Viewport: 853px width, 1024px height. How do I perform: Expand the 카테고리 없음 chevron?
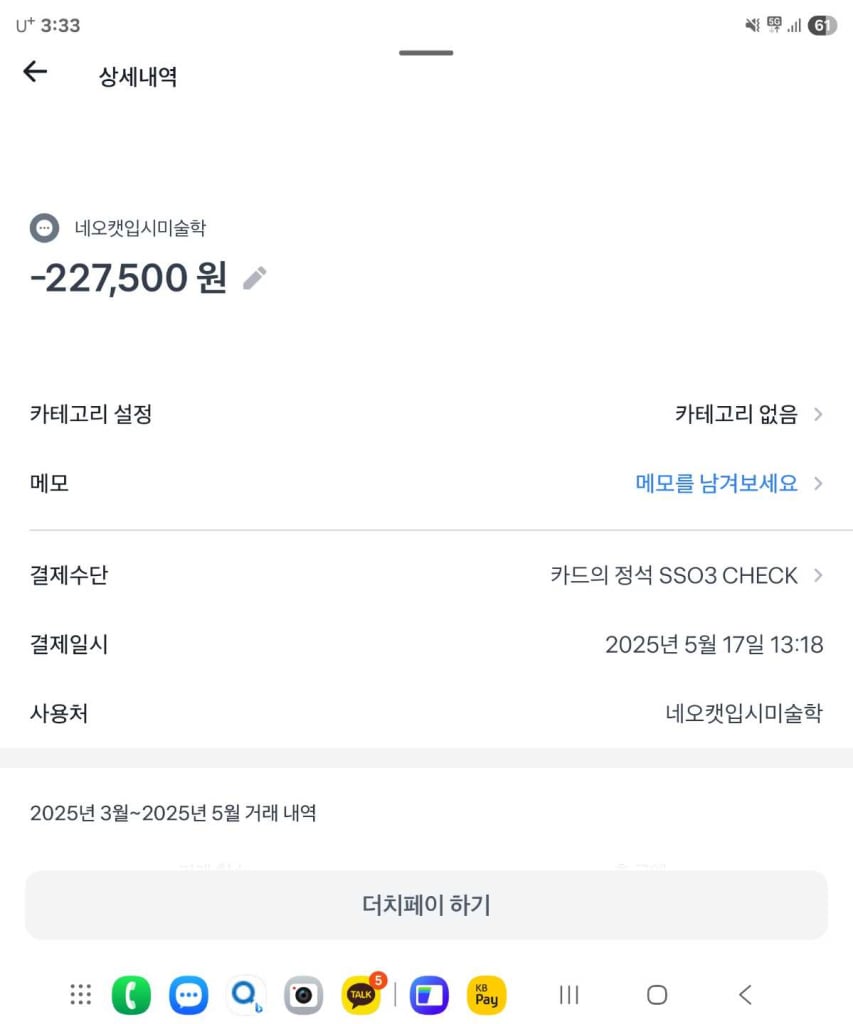pos(818,414)
